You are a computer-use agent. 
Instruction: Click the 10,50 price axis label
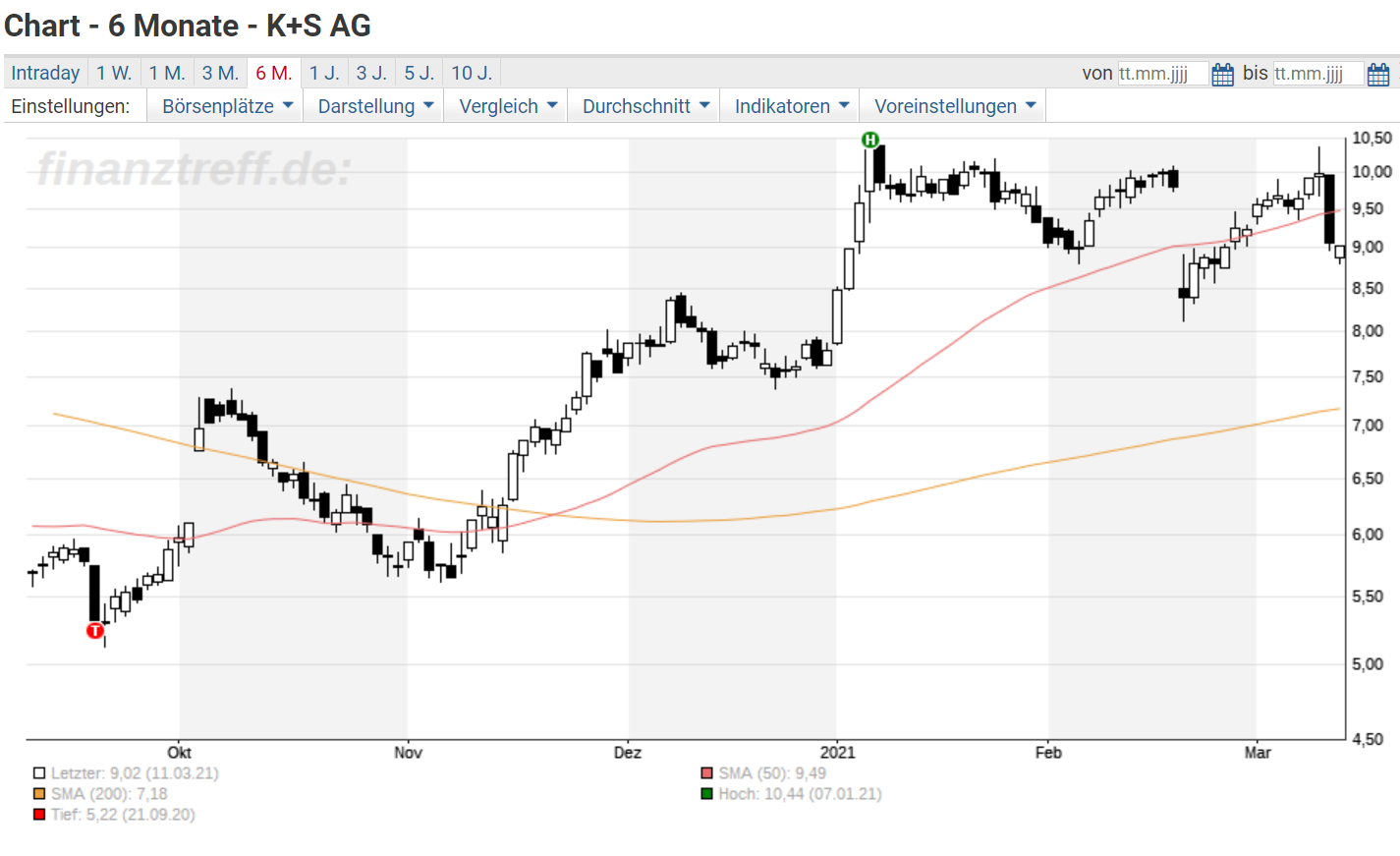1372,139
